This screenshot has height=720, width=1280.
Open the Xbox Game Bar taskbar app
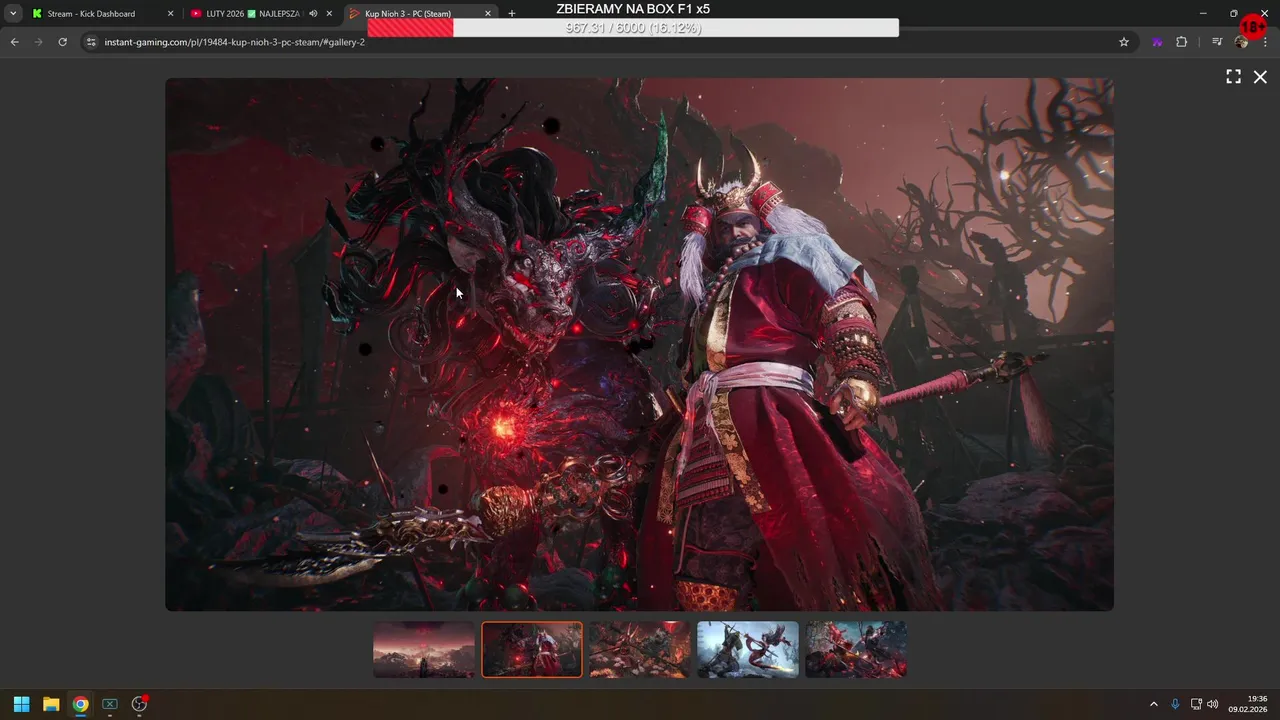click(110, 704)
